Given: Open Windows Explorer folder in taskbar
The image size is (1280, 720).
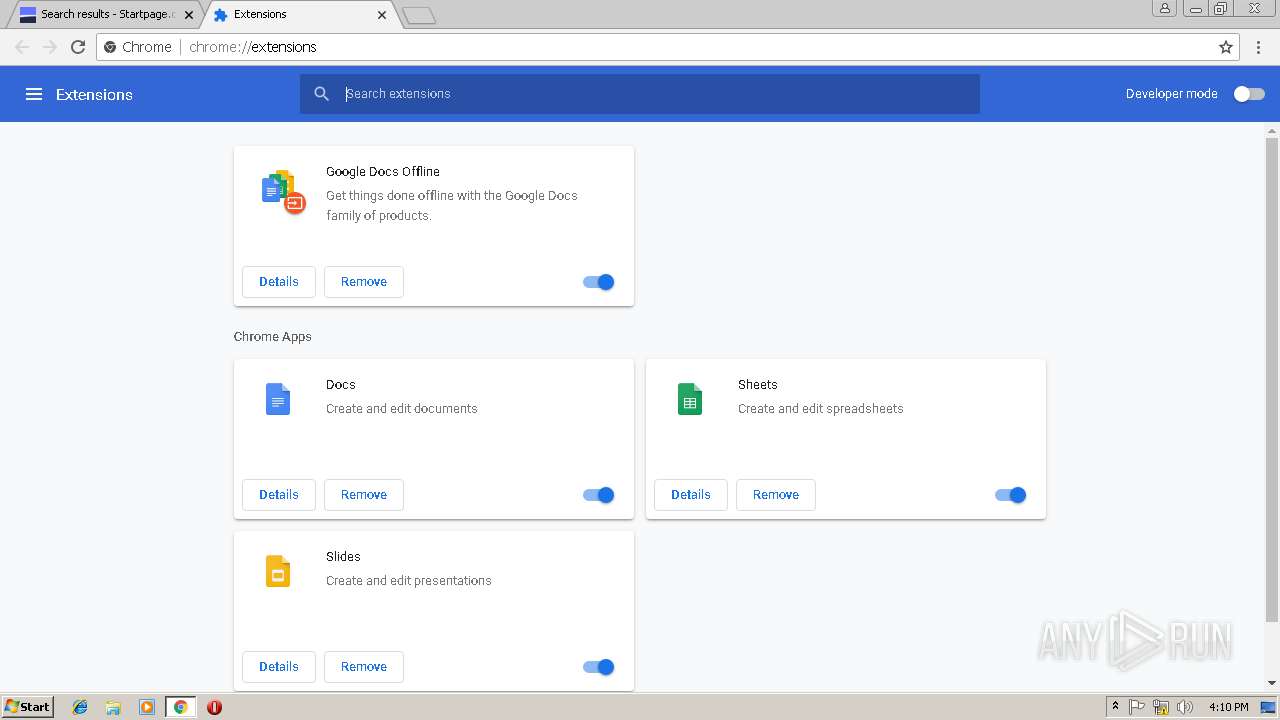Looking at the screenshot, I should click(113, 707).
